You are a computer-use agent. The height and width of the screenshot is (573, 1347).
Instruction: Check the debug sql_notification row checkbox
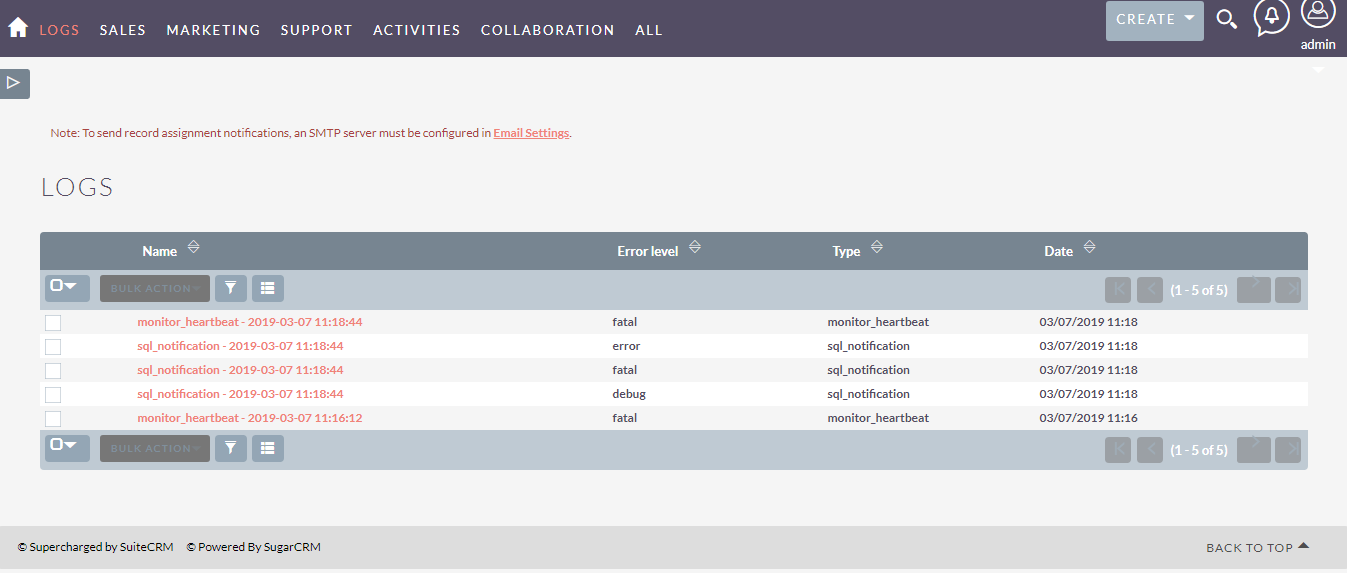pyautogui.click(x=53, y=395)
